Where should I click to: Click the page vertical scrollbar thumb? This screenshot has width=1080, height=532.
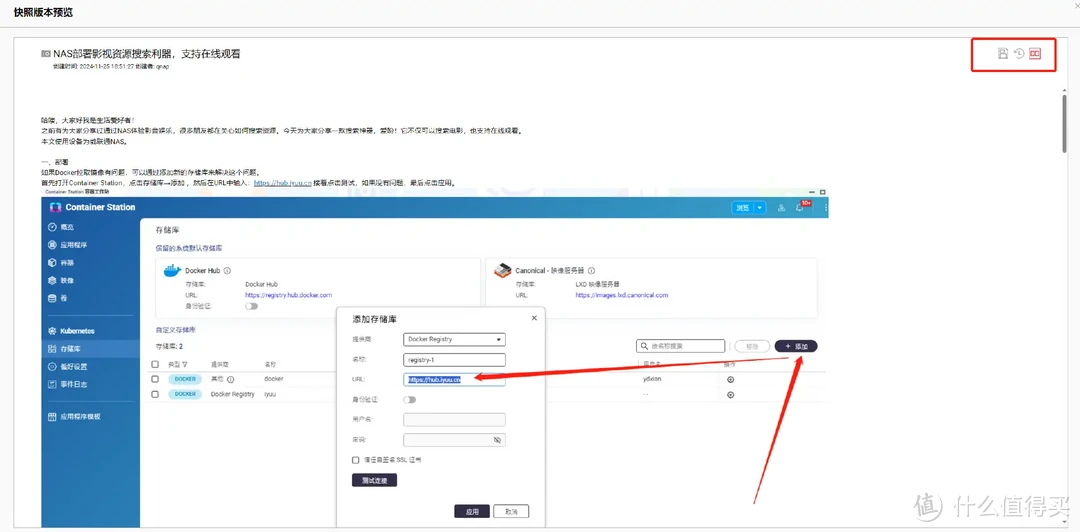click(x=1065, y=123)
